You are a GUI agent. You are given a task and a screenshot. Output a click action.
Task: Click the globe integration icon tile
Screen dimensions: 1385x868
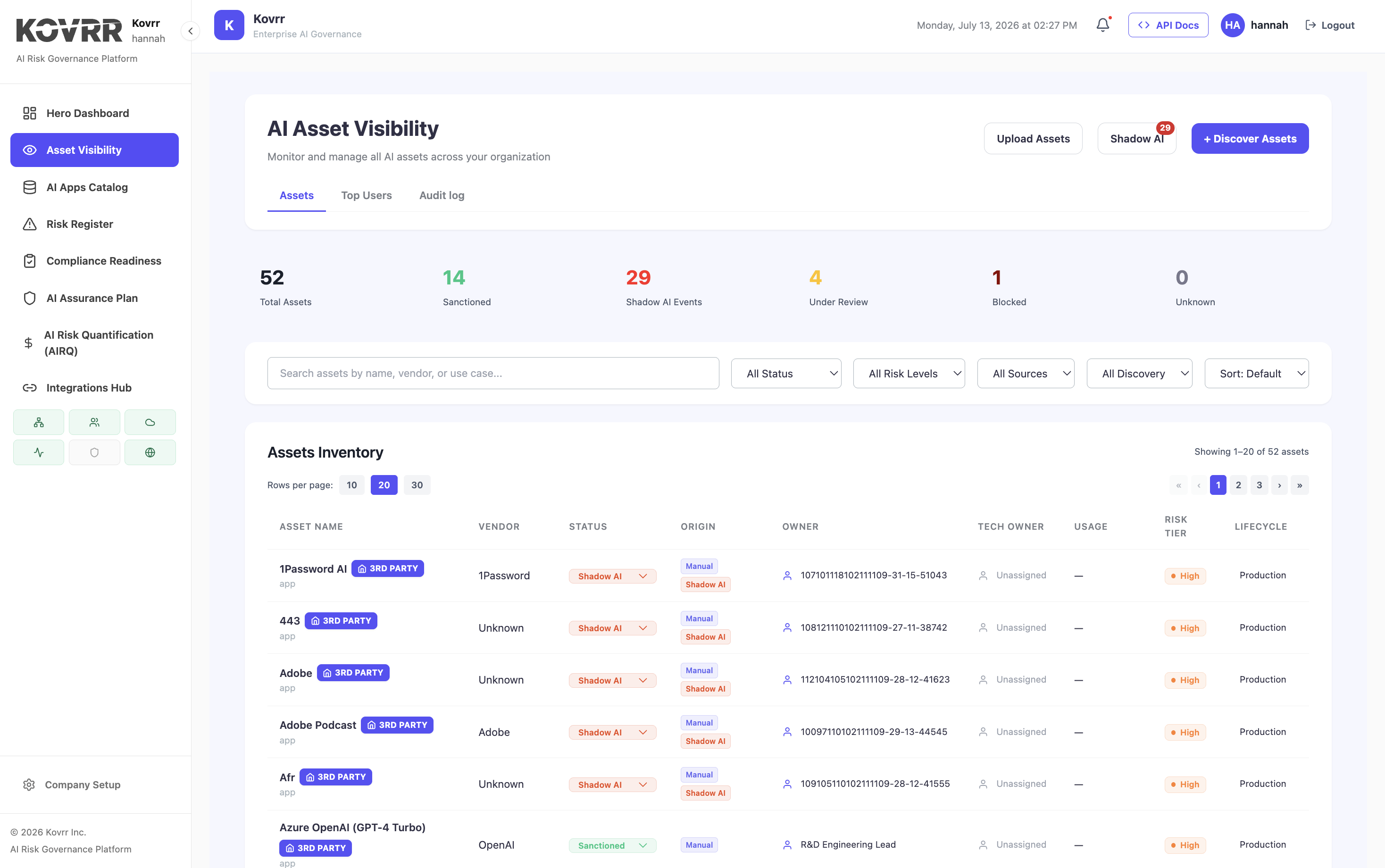click(x=150, y=452)
